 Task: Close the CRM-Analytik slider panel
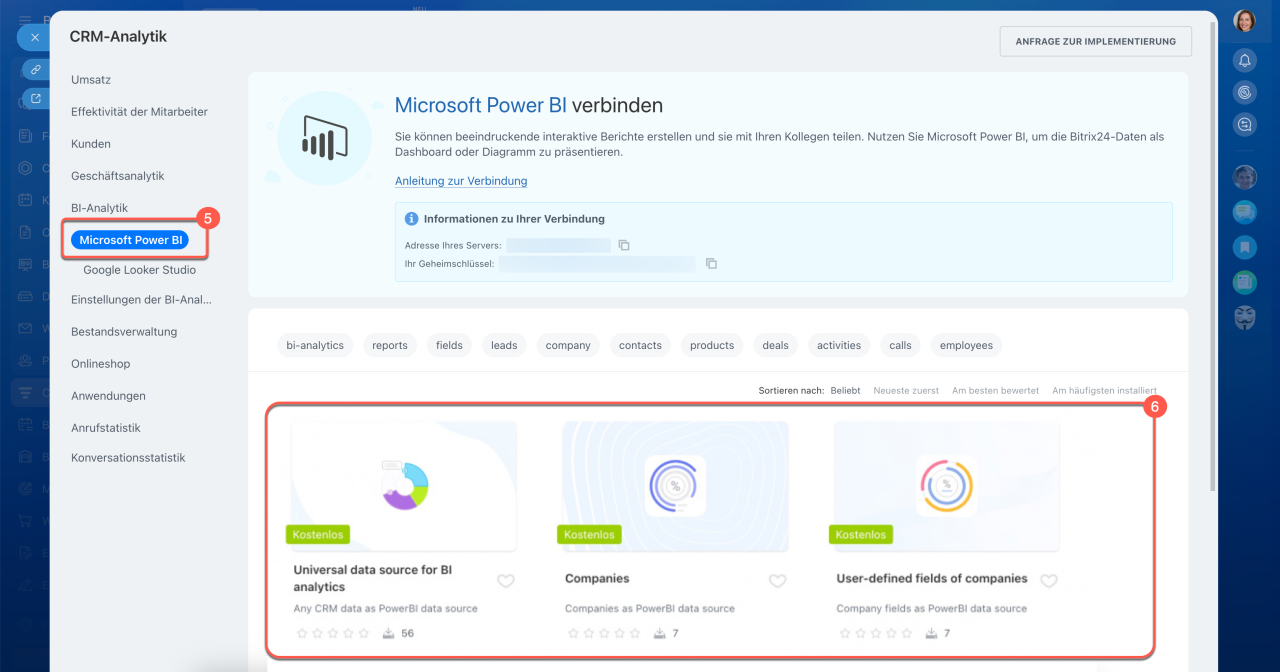pos(34,37)
